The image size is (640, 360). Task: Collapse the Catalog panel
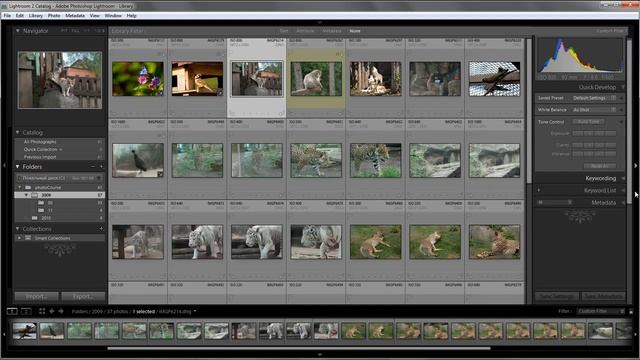click(x=18, y=132)
